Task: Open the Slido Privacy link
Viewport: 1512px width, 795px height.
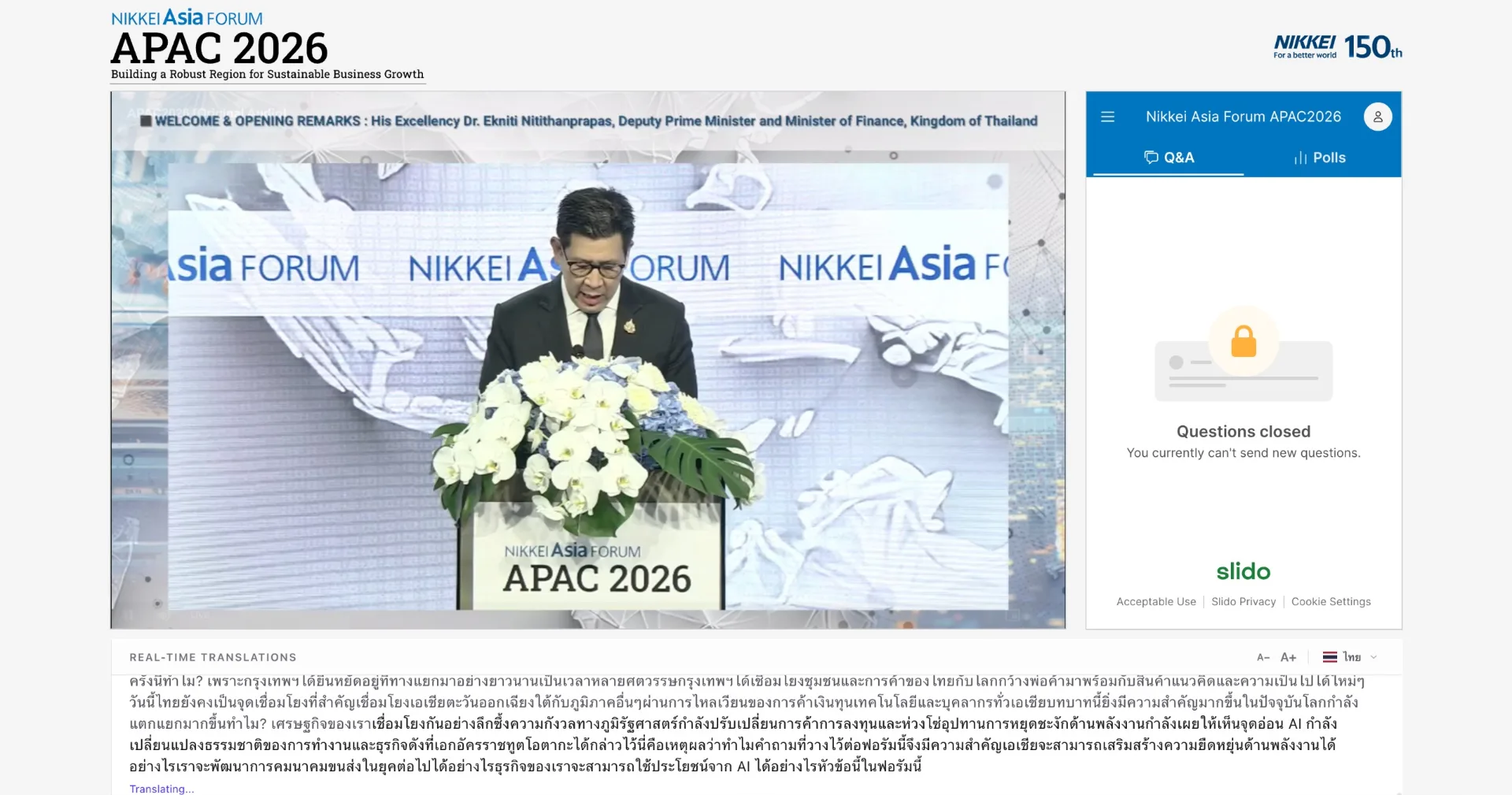Action: pyautogui.click(x=1243, y=601)
